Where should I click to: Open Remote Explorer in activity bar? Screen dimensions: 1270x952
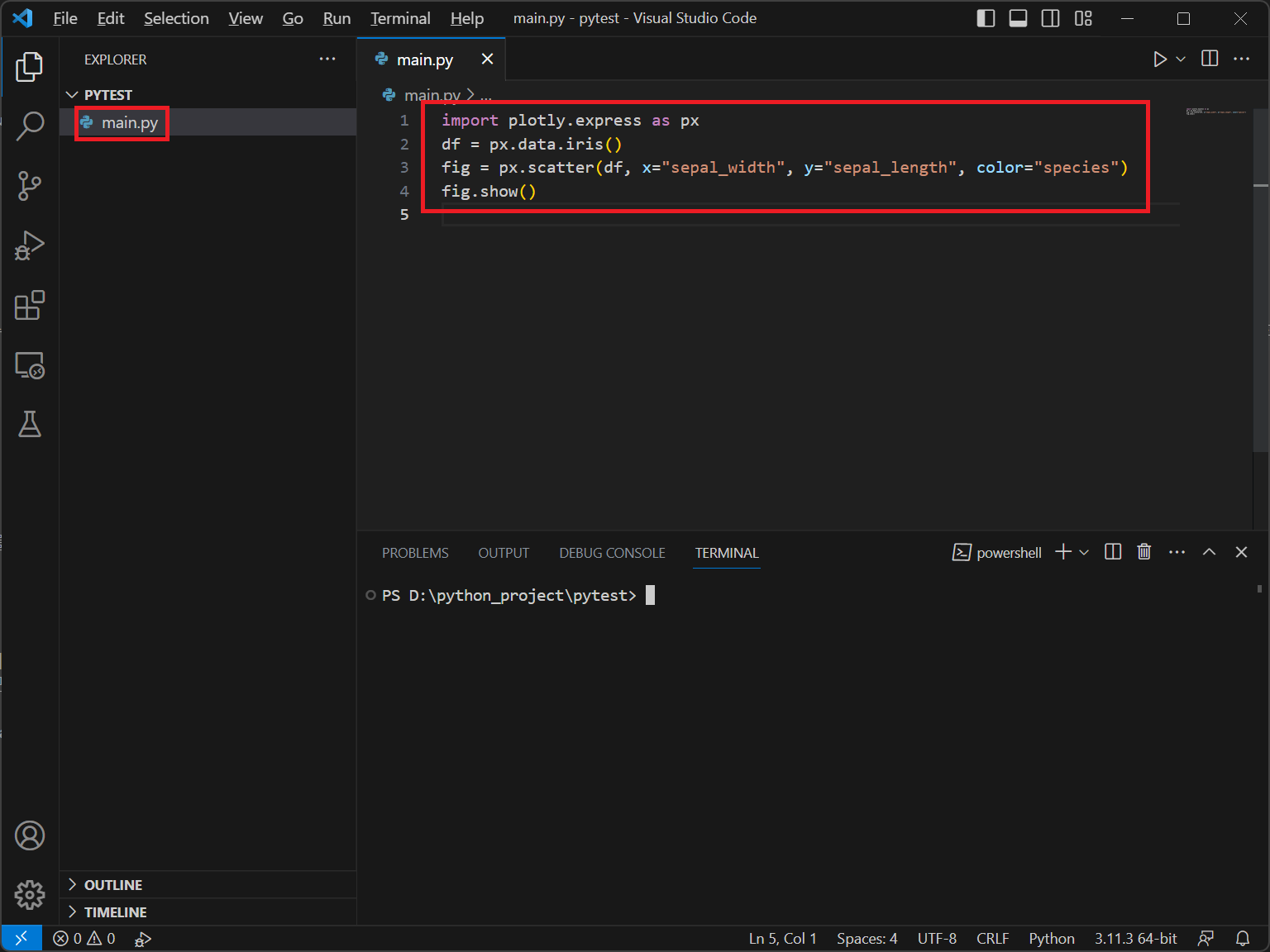[x=30, y=365]
